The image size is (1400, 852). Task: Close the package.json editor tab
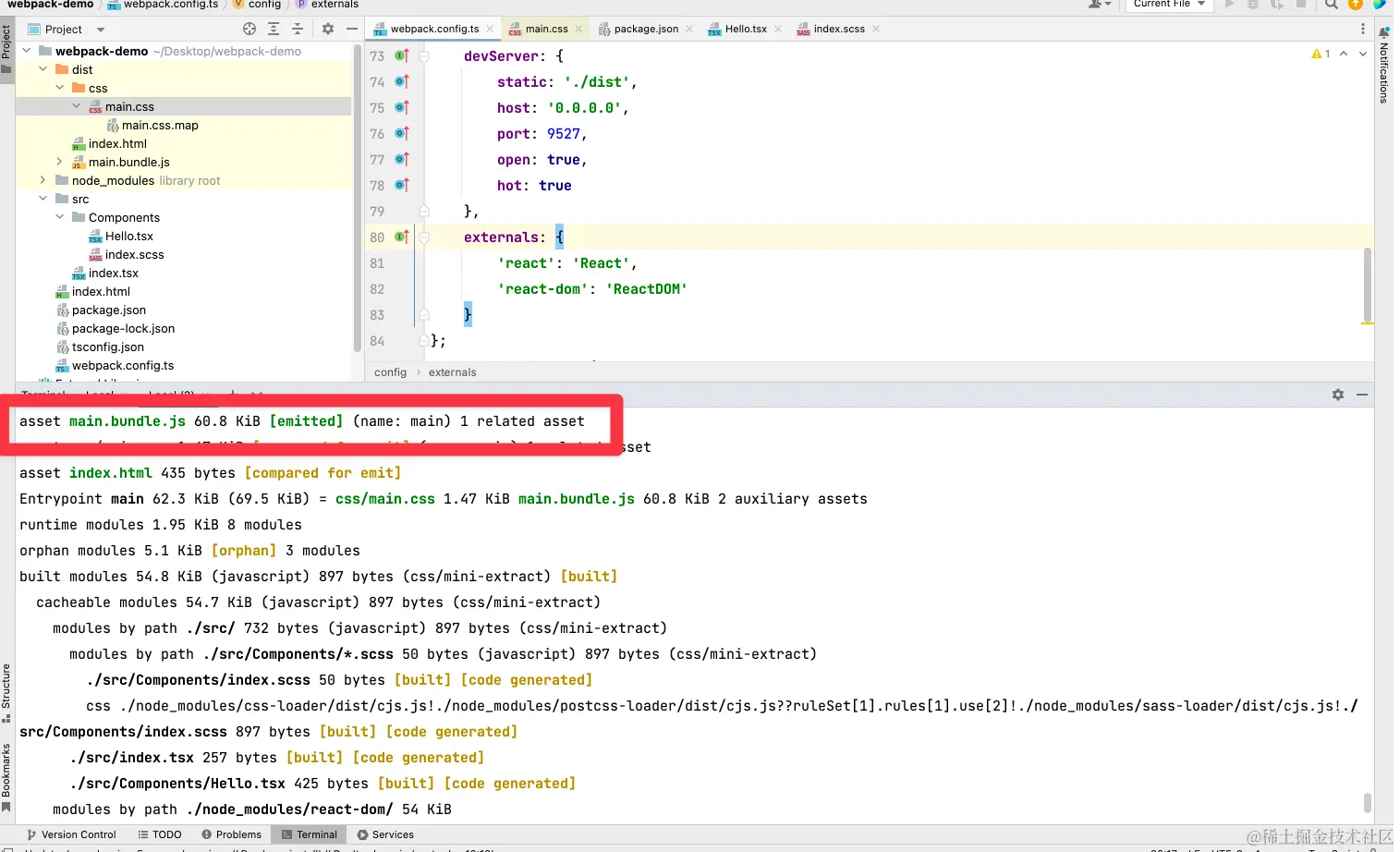(689, 29)
